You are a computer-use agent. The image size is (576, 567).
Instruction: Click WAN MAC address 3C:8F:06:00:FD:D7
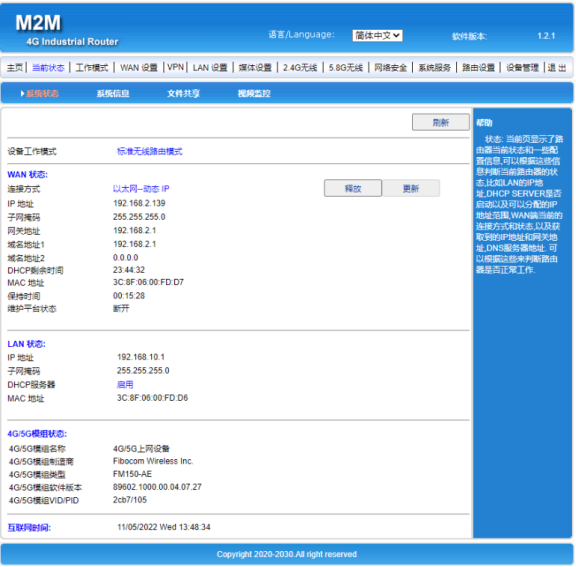point(148,282)
